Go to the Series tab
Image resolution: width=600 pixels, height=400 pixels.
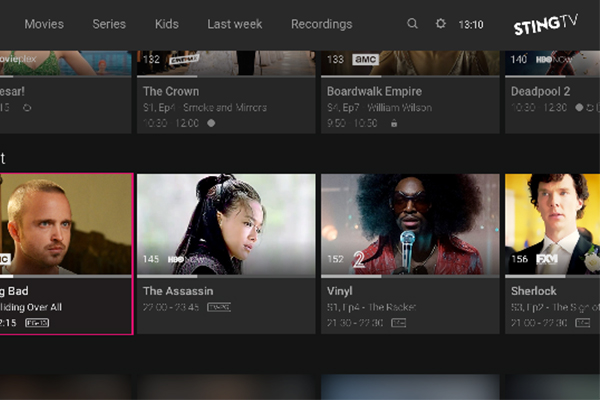[109, 24]
